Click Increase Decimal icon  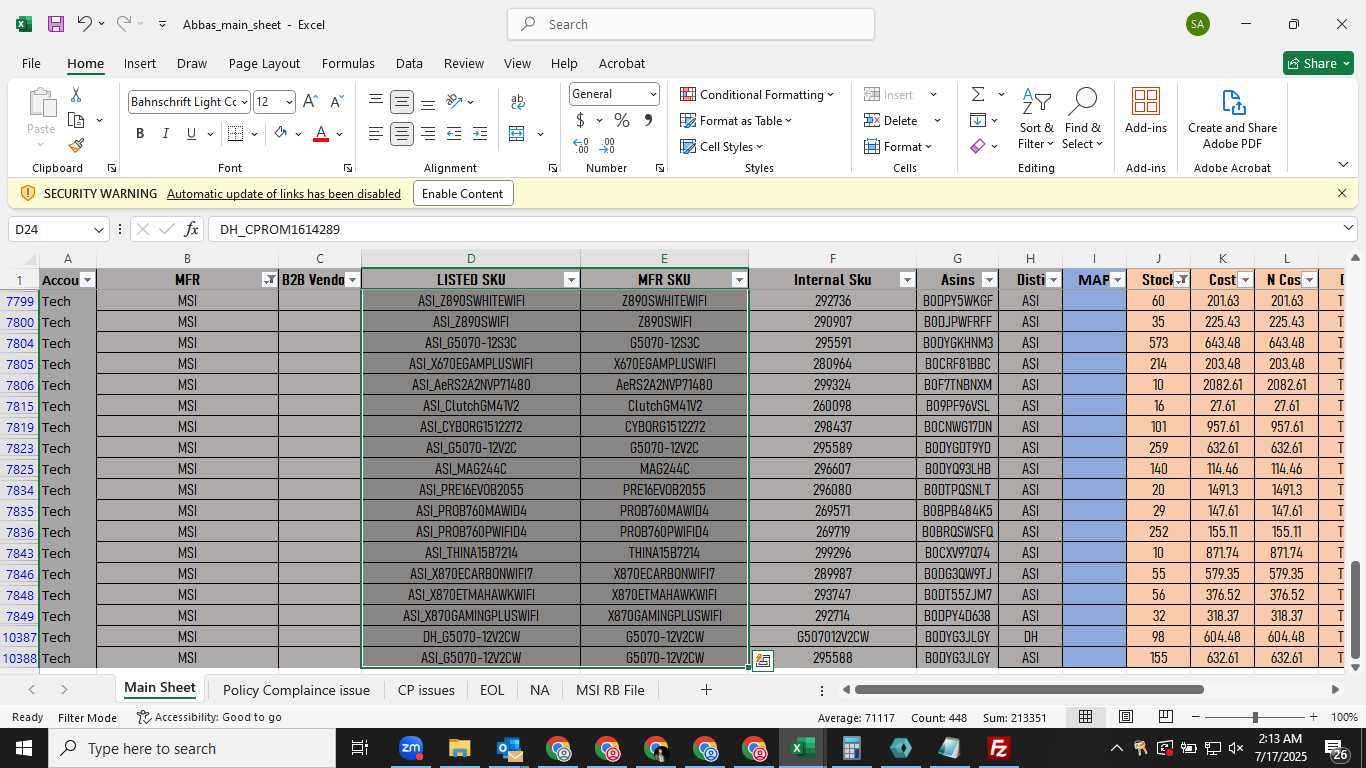(x=581, y=146)
